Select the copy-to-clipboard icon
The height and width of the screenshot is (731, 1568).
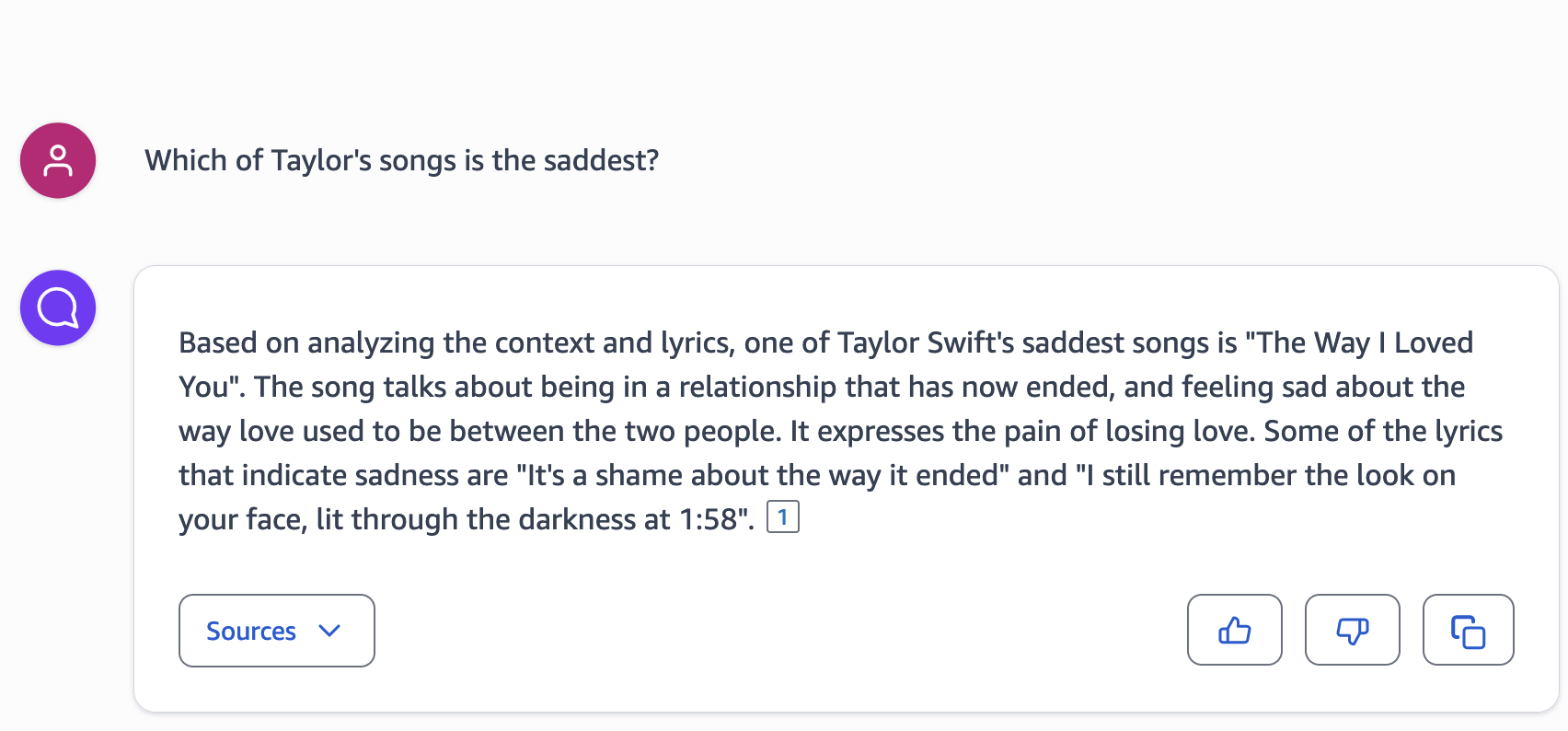(1468, 631)
